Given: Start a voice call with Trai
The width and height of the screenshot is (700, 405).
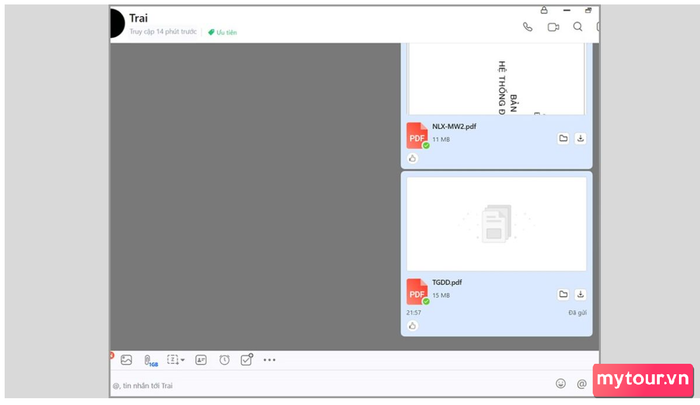Looking at the screenshot, I should click(x=528, y=27).
